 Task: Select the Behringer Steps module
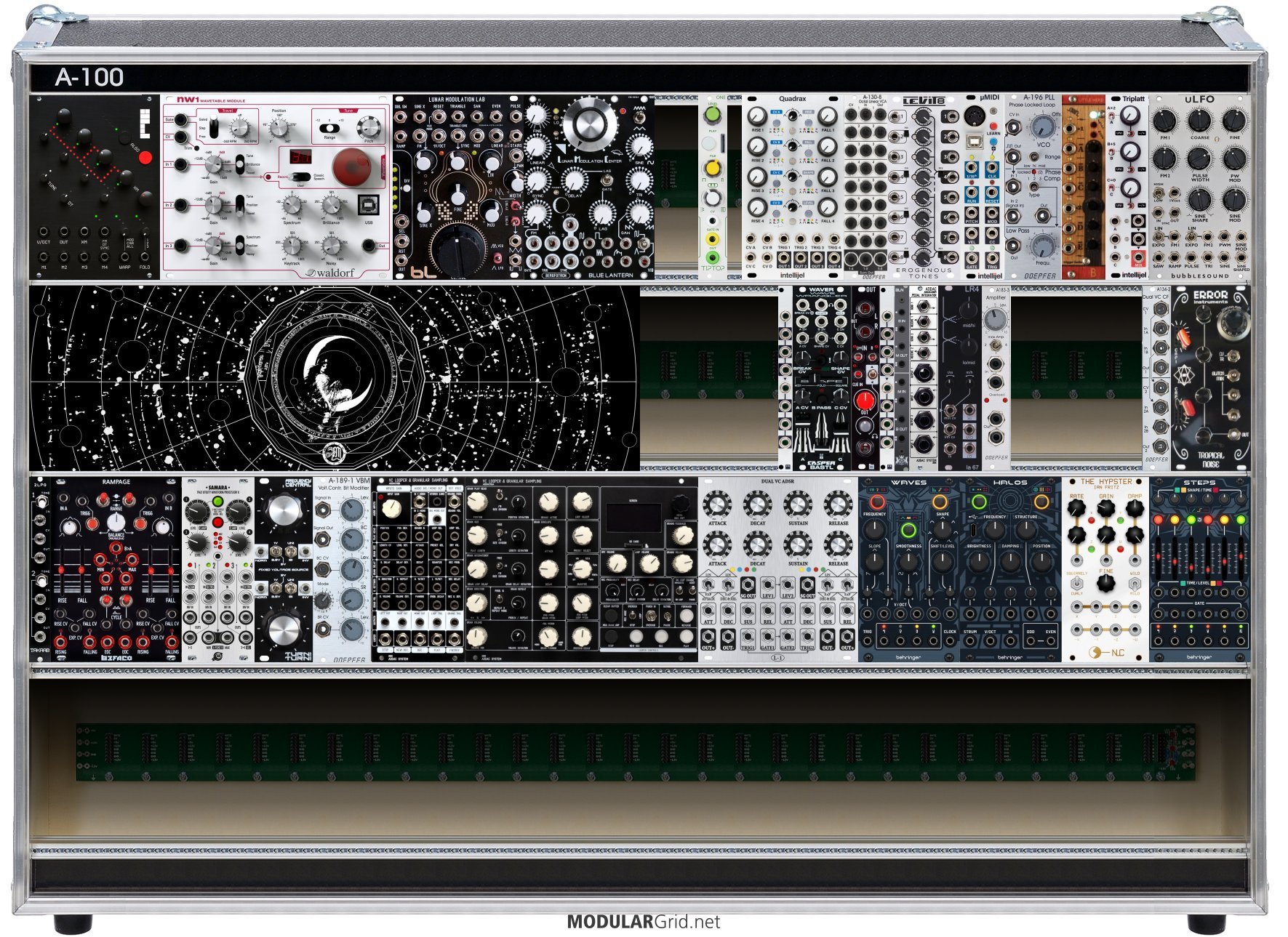(x=1200, y=570)
